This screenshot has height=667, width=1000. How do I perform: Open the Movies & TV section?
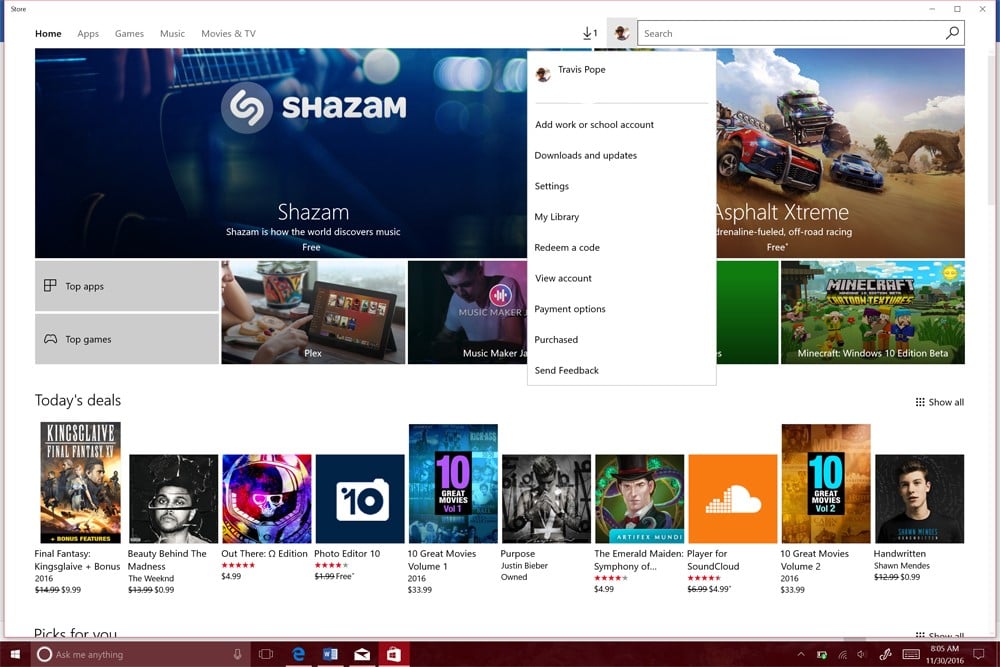click(228, 33)
